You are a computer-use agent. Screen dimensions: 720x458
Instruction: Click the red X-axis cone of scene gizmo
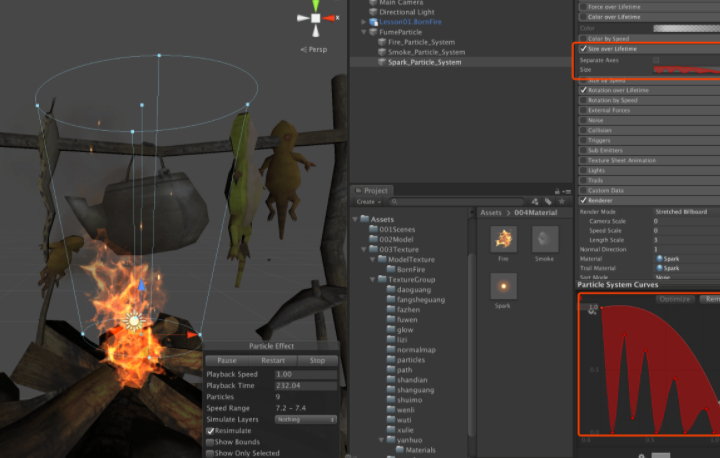point(329,18)
